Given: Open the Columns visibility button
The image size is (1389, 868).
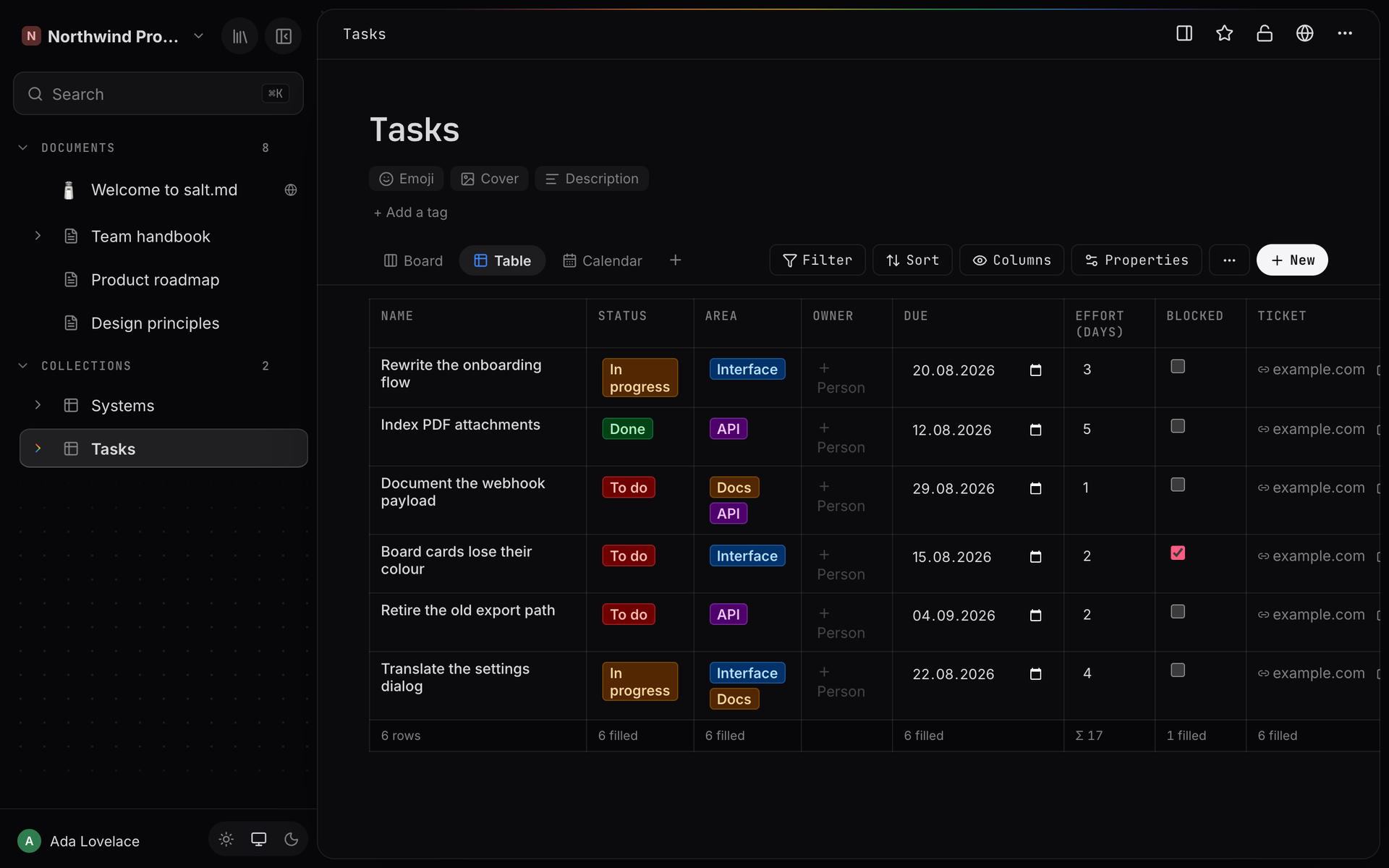Looking at the screenshot, I should [x=1011, y=260].
